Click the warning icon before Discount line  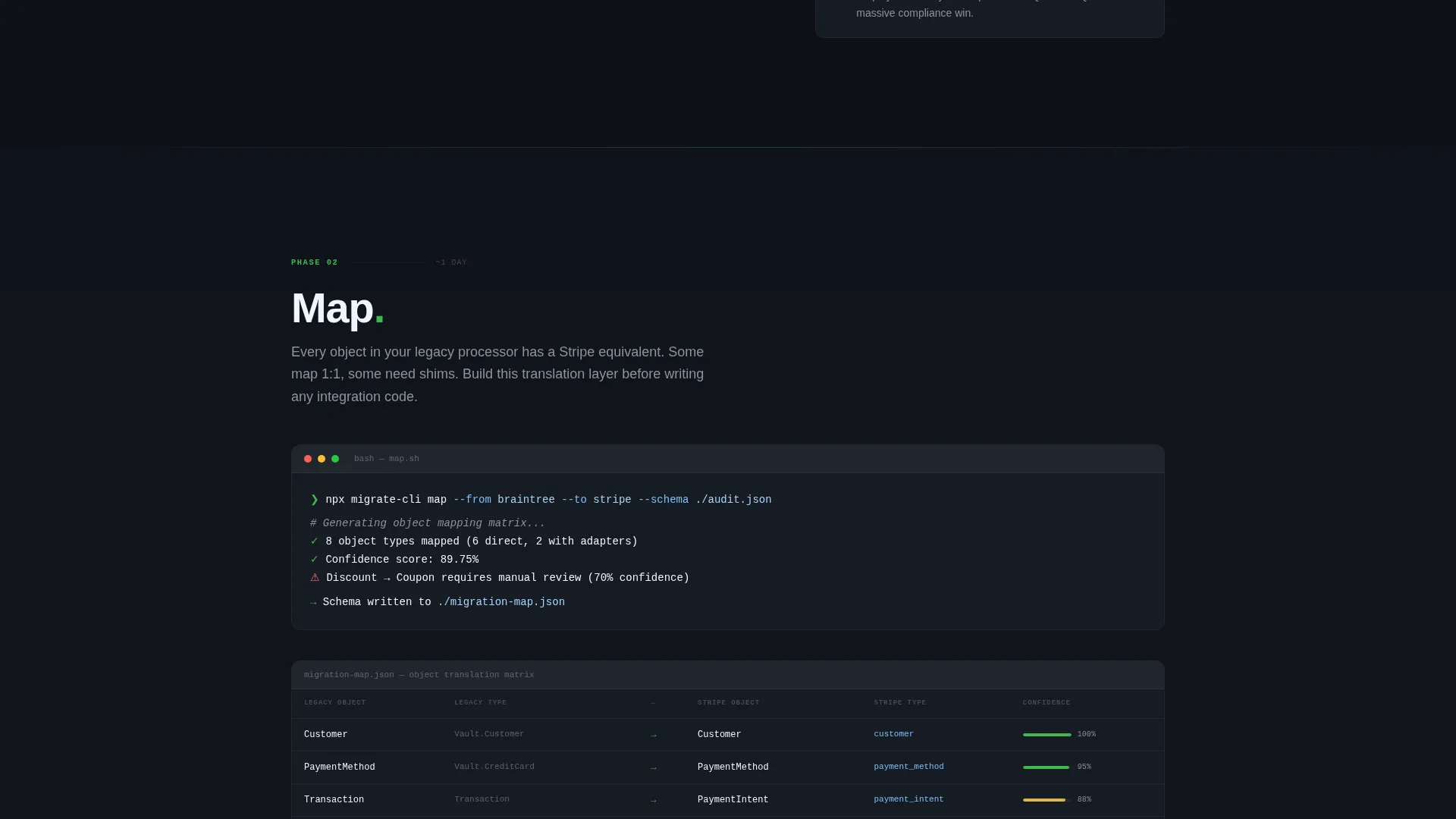tap(315, 578)
